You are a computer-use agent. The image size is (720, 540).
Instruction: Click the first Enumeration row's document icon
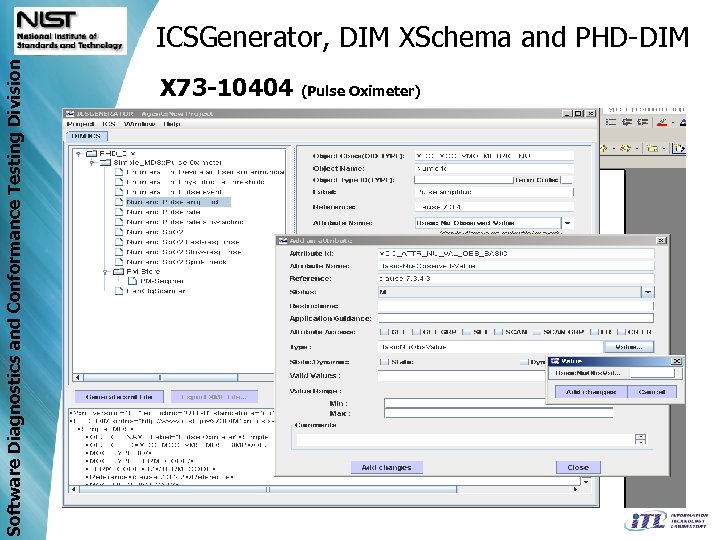tap(119, 172)
